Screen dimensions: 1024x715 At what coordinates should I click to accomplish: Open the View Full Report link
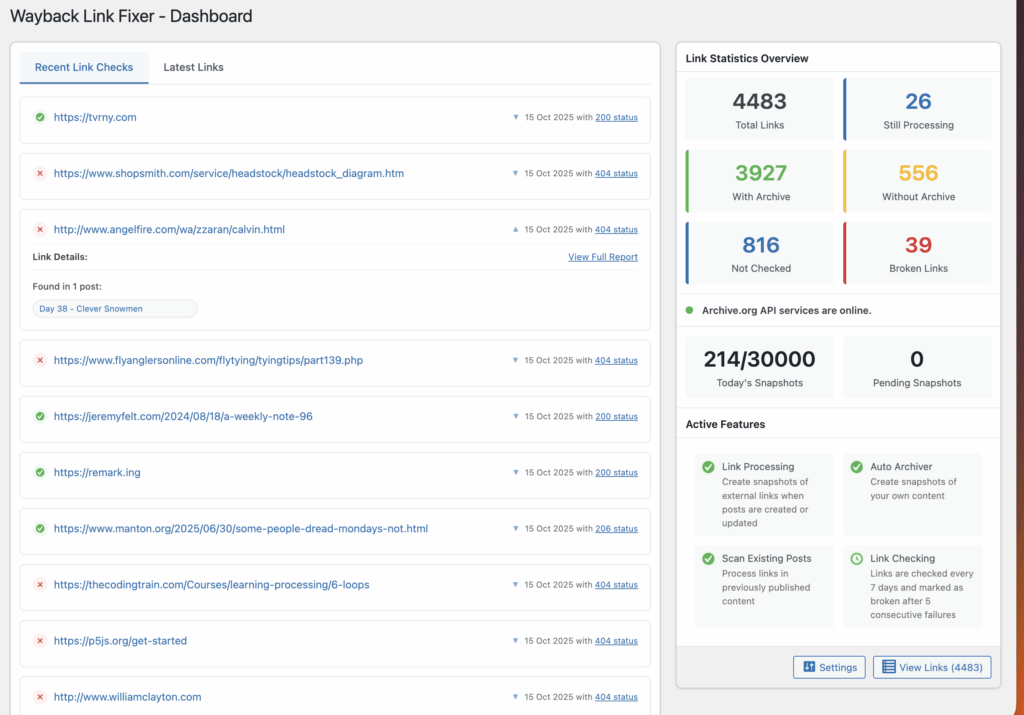pos(602,257)
